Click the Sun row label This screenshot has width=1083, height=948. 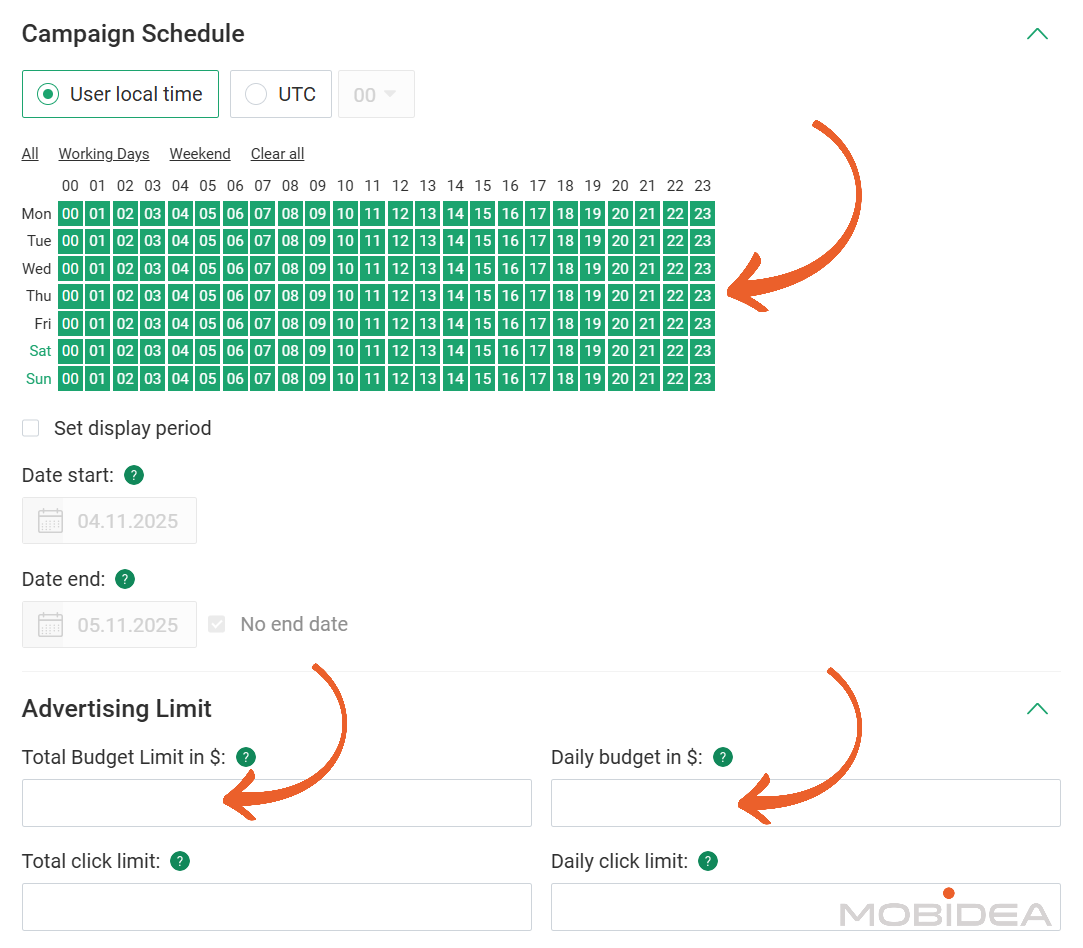coord(39,379)
